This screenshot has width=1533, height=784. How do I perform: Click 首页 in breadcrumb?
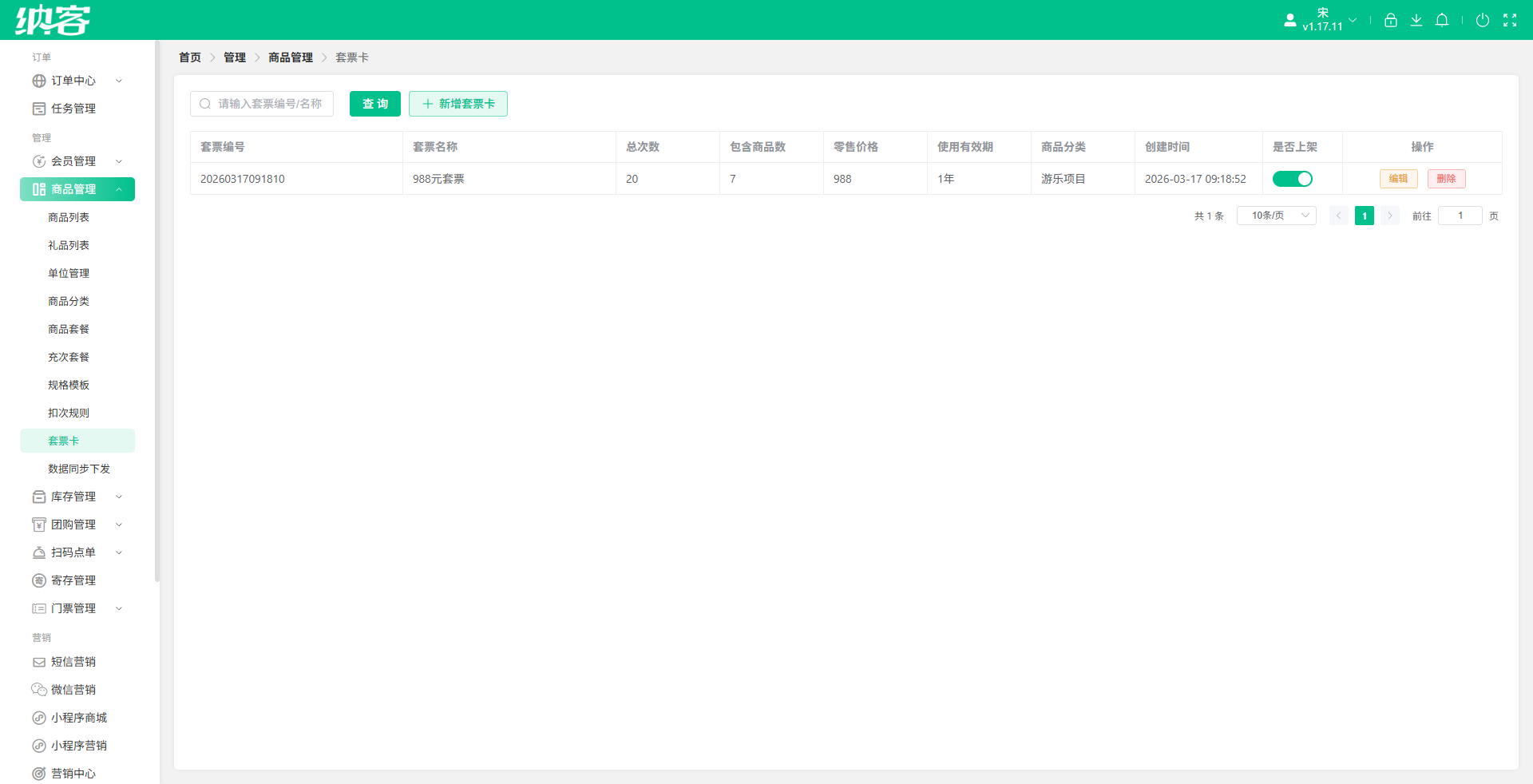click(190, 57)
